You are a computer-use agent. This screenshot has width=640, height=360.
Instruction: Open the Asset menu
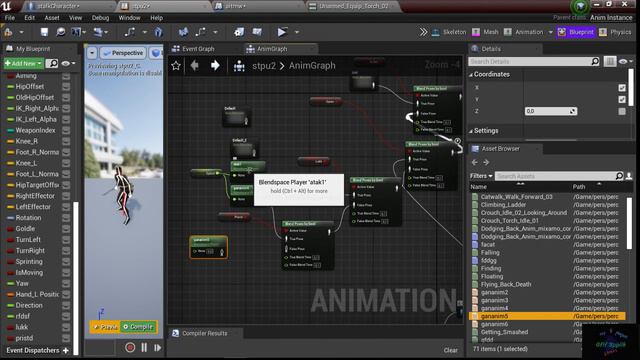pos(52,18)
